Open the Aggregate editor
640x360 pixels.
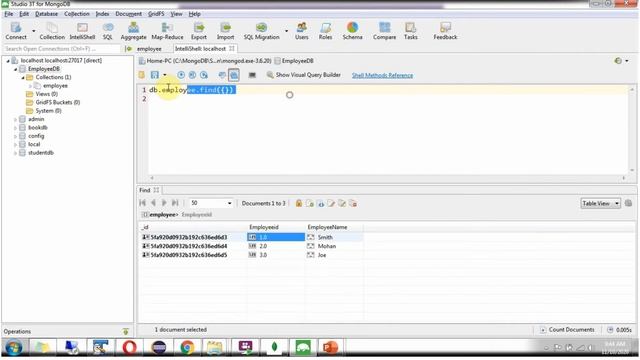click(133, 31)
